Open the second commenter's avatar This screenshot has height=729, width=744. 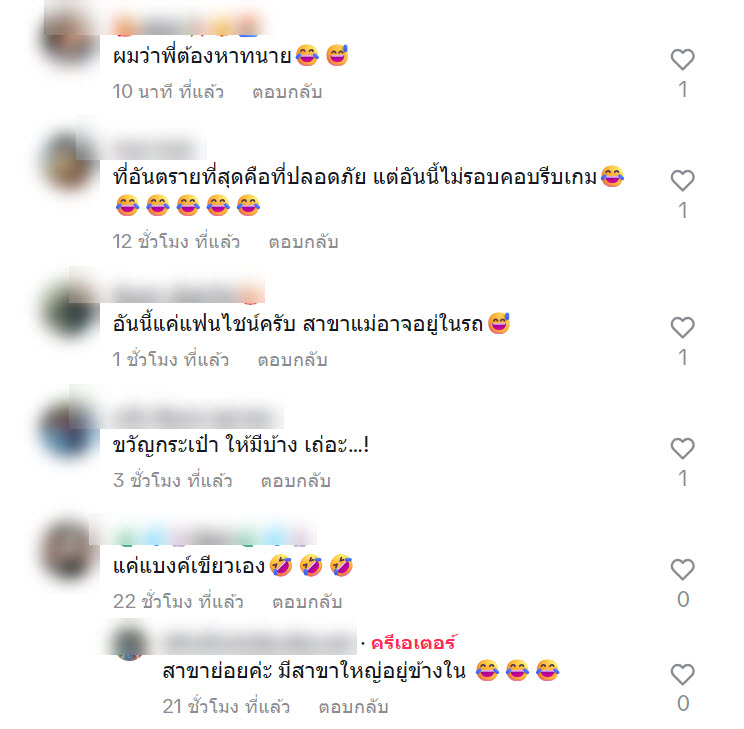[x=69, y=161]
